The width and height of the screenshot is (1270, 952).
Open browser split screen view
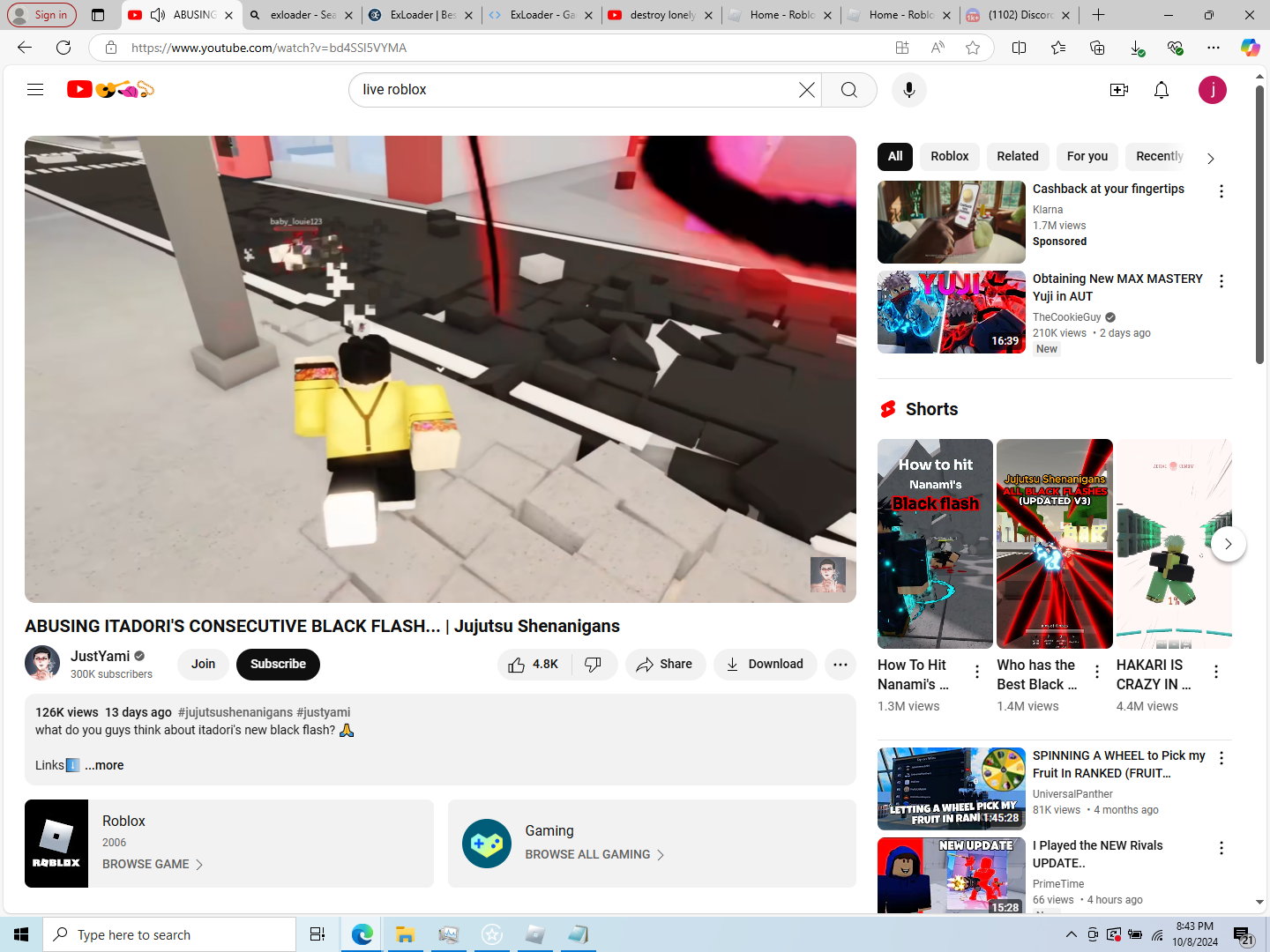1019,48
